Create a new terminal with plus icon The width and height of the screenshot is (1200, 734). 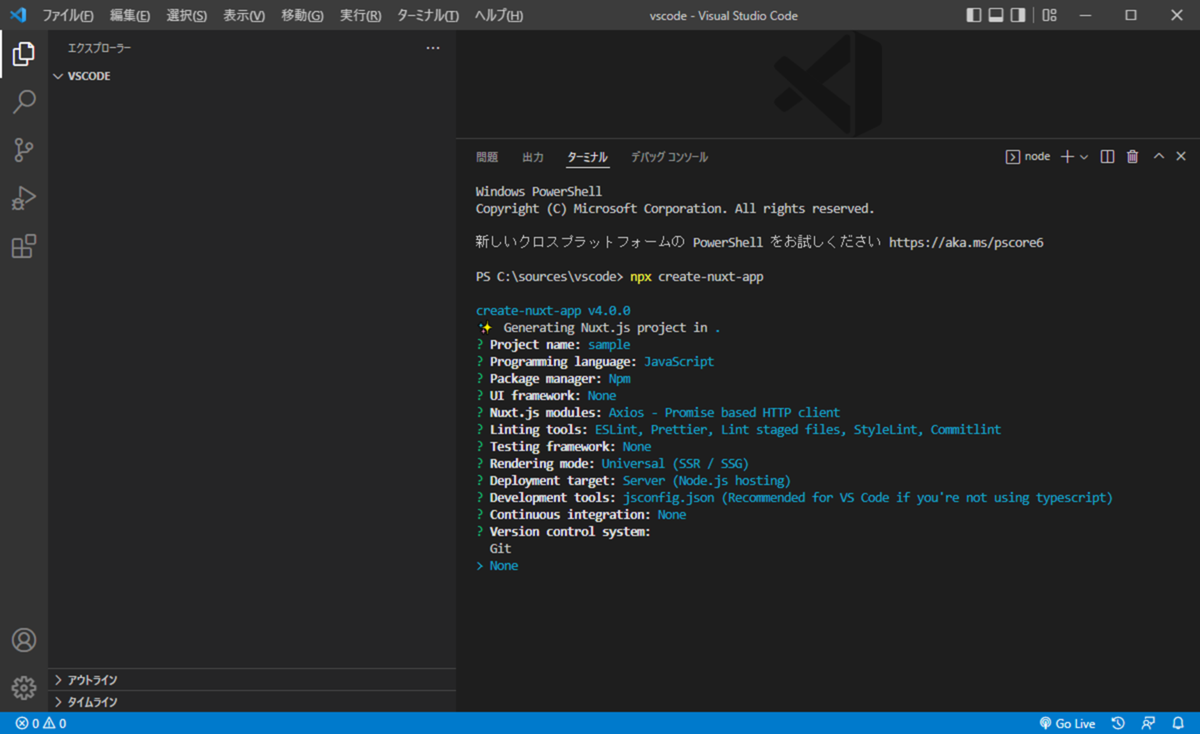[x=1067, y=157]
